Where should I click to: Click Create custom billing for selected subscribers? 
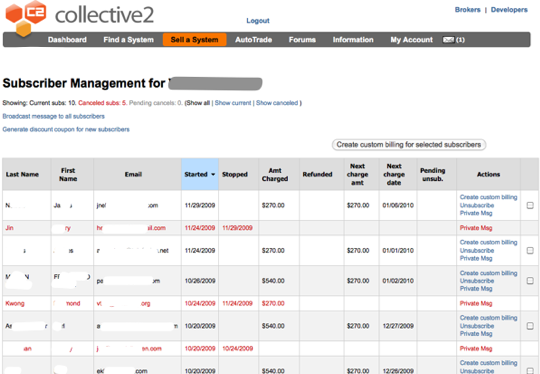pyautogui.click(x=409, y=145)
